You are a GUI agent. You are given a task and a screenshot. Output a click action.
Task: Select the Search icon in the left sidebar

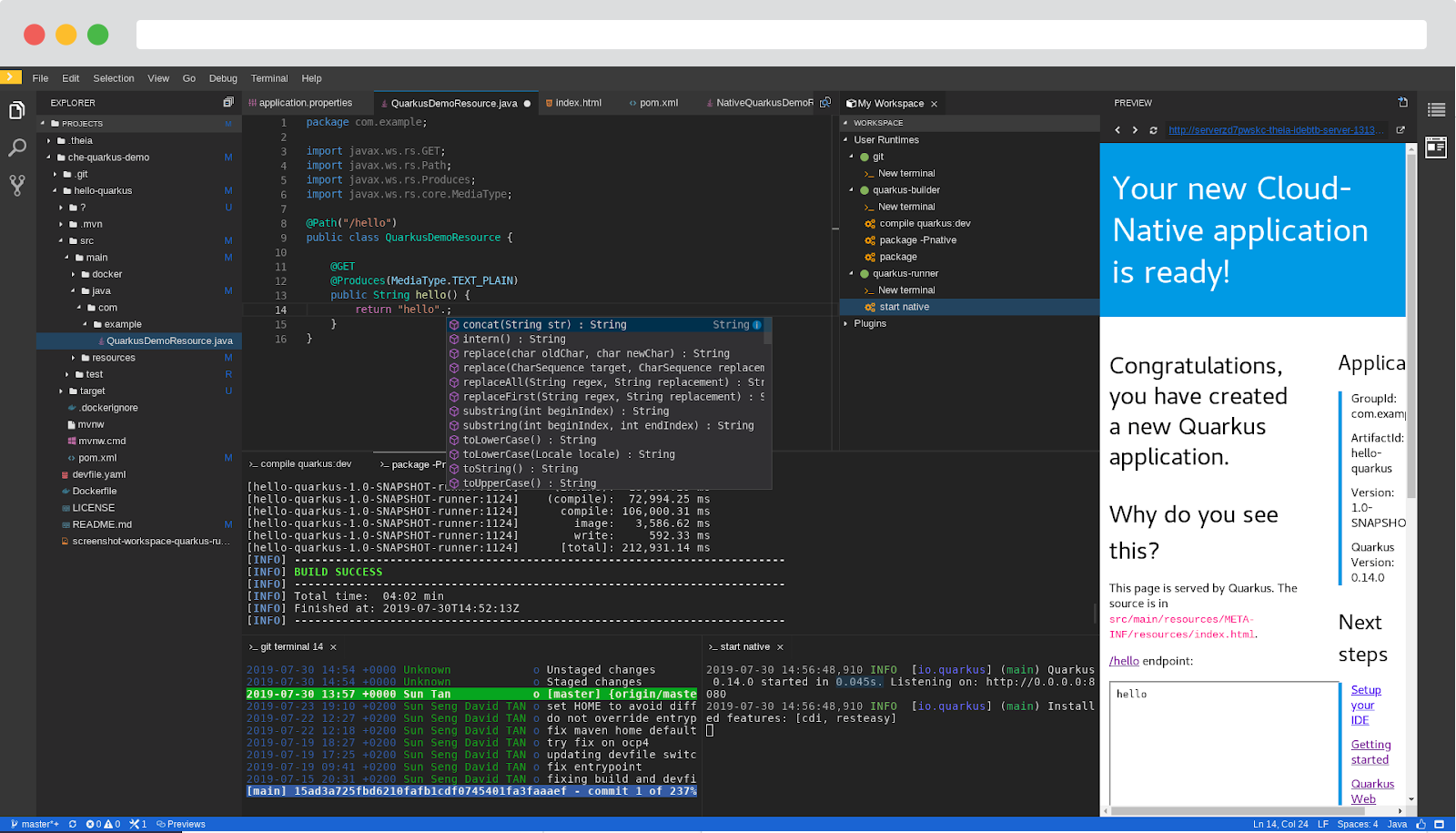pos(16,146)
